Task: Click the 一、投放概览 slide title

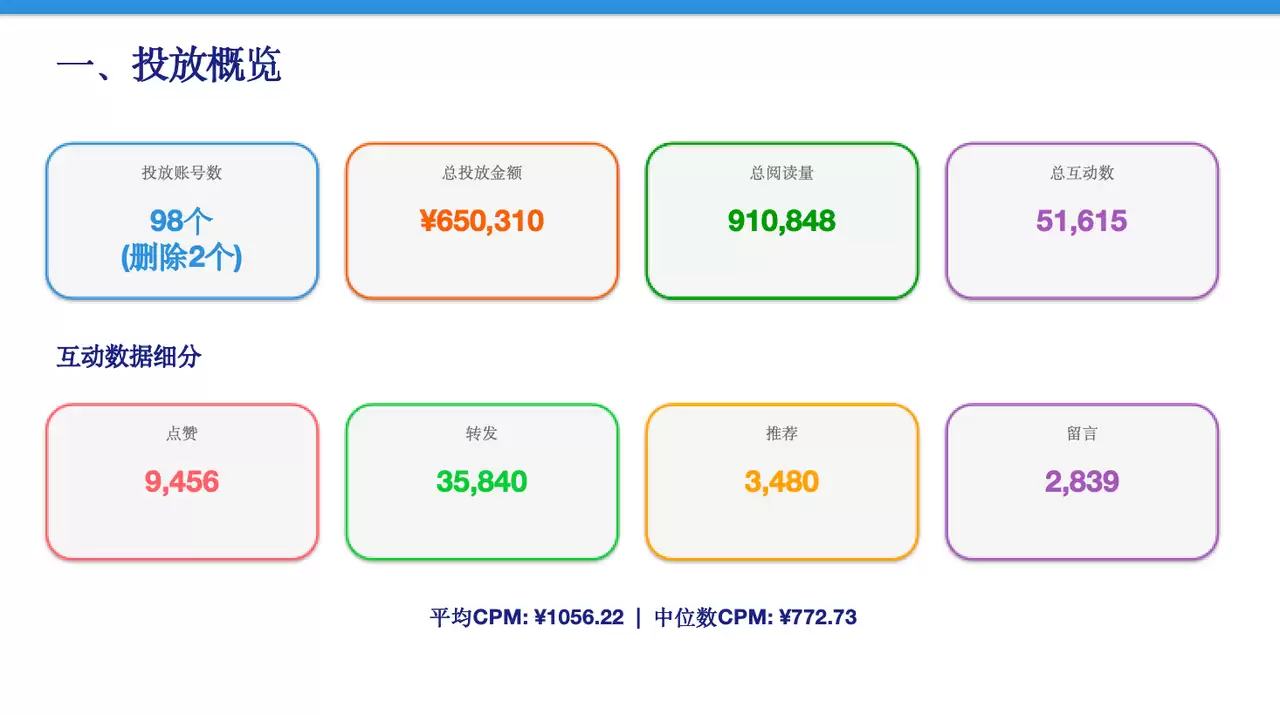Action: pos(168,65)
